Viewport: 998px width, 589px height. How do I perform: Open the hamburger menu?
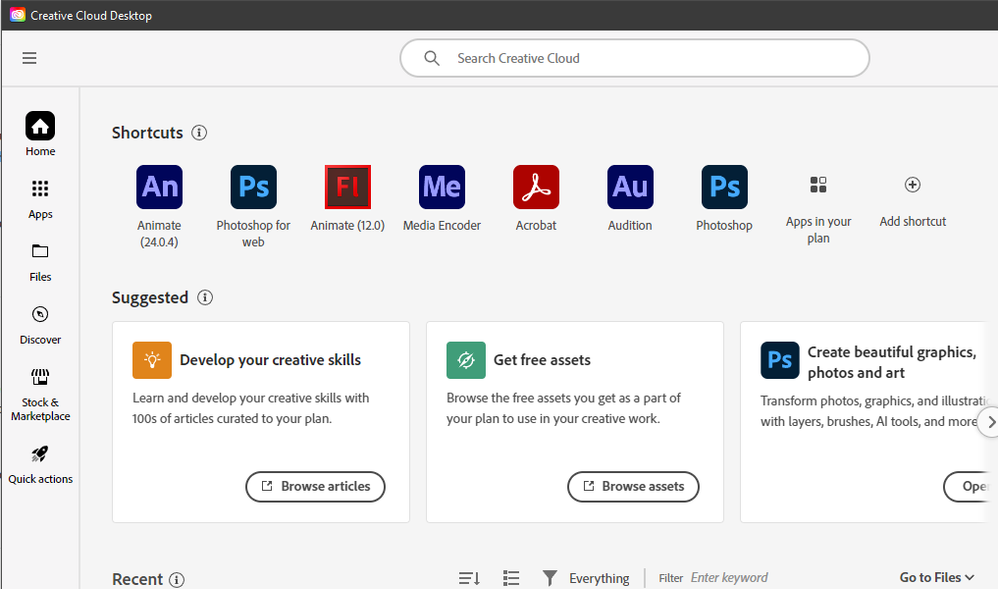[x=29, y=58]
